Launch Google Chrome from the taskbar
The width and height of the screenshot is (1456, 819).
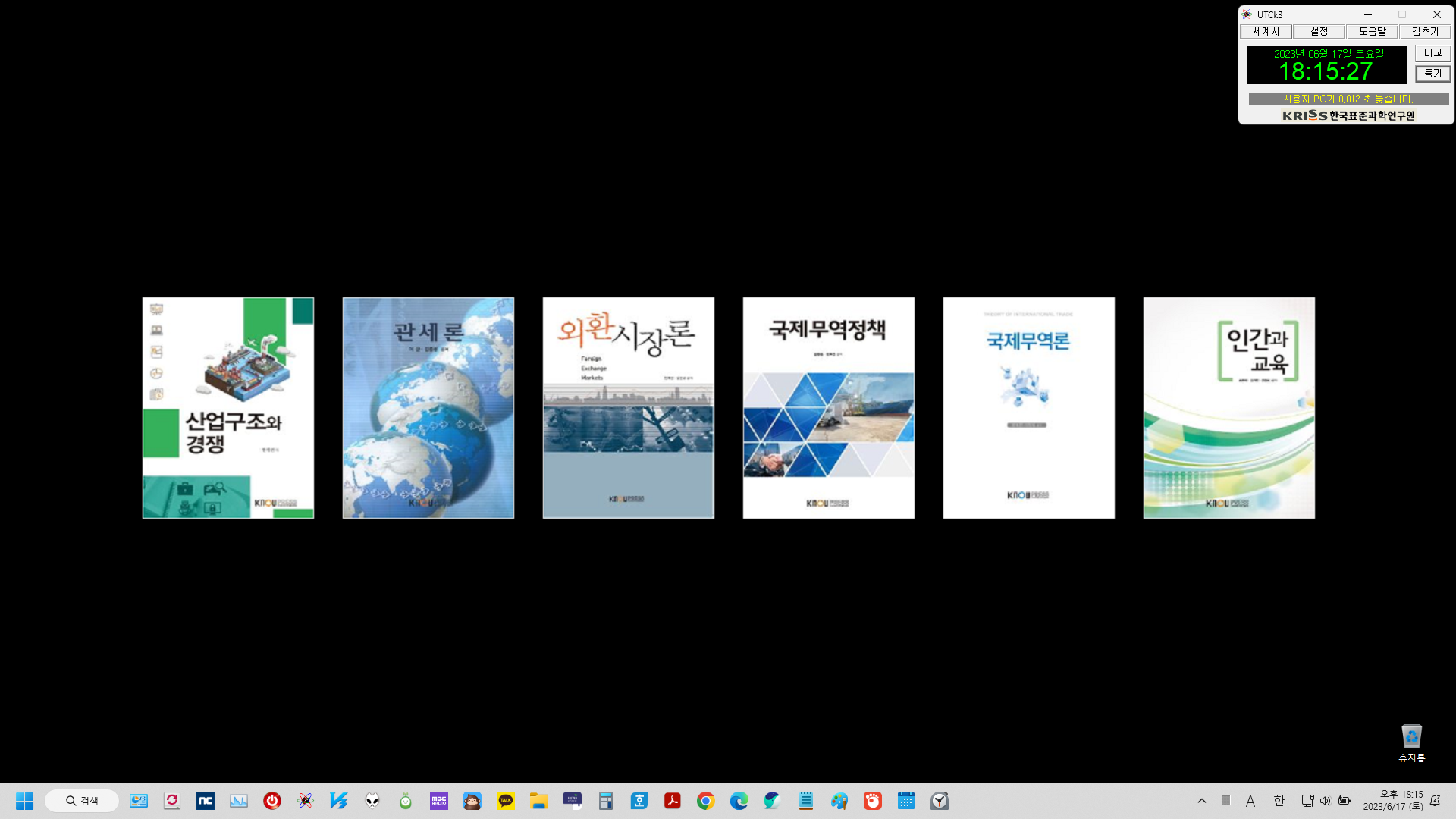click(706, 801)
